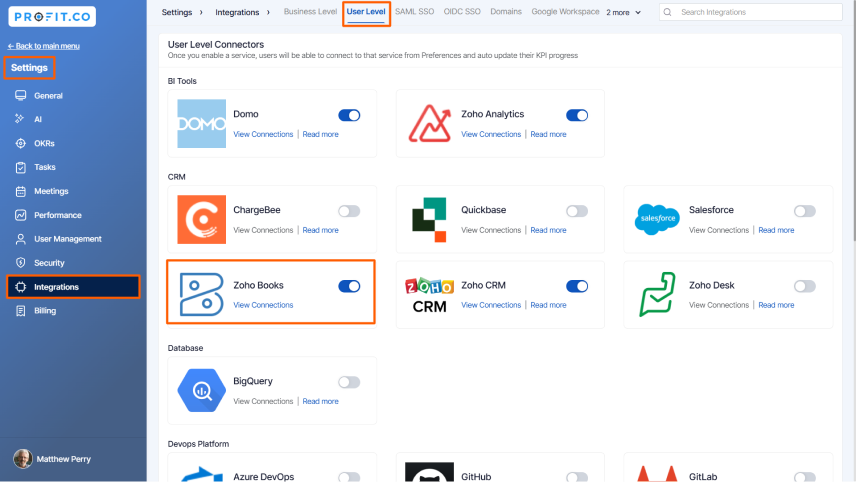Click Matthew Perry's user name

pos(63,459)
